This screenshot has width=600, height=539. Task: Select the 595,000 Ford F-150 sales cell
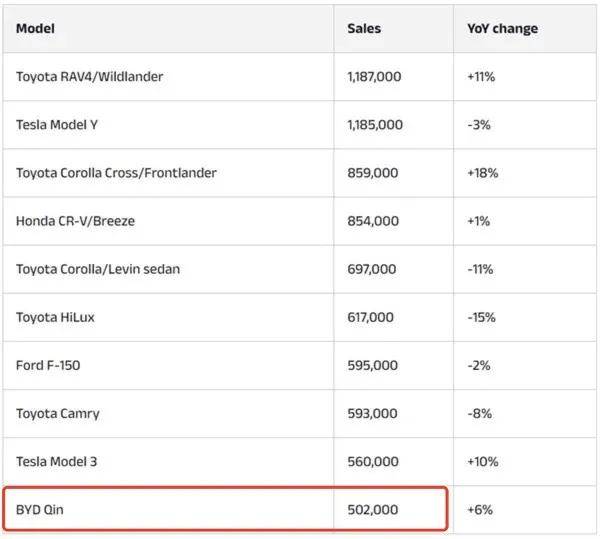[x=372, y=365]
